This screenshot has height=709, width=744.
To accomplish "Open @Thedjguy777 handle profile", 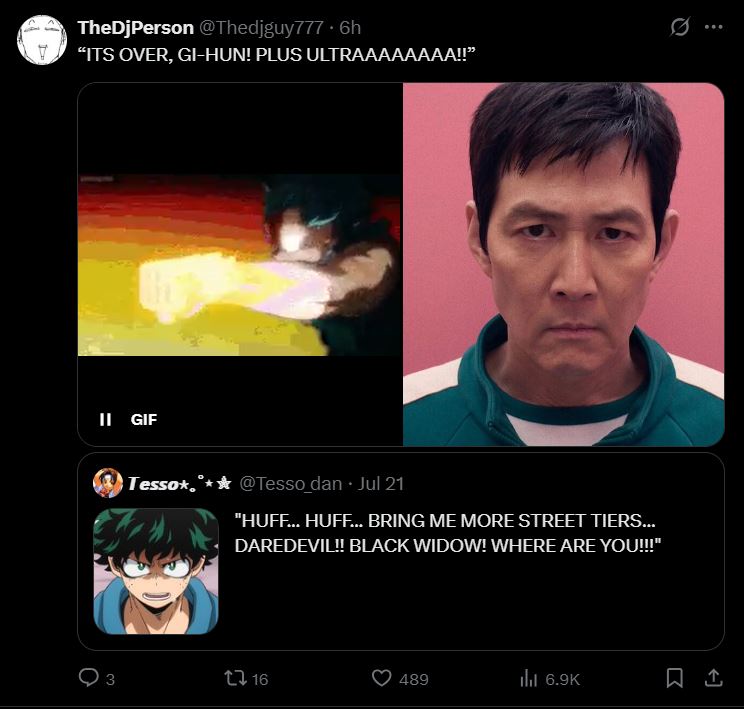I will pyautogui.click(x=261, y=28).
